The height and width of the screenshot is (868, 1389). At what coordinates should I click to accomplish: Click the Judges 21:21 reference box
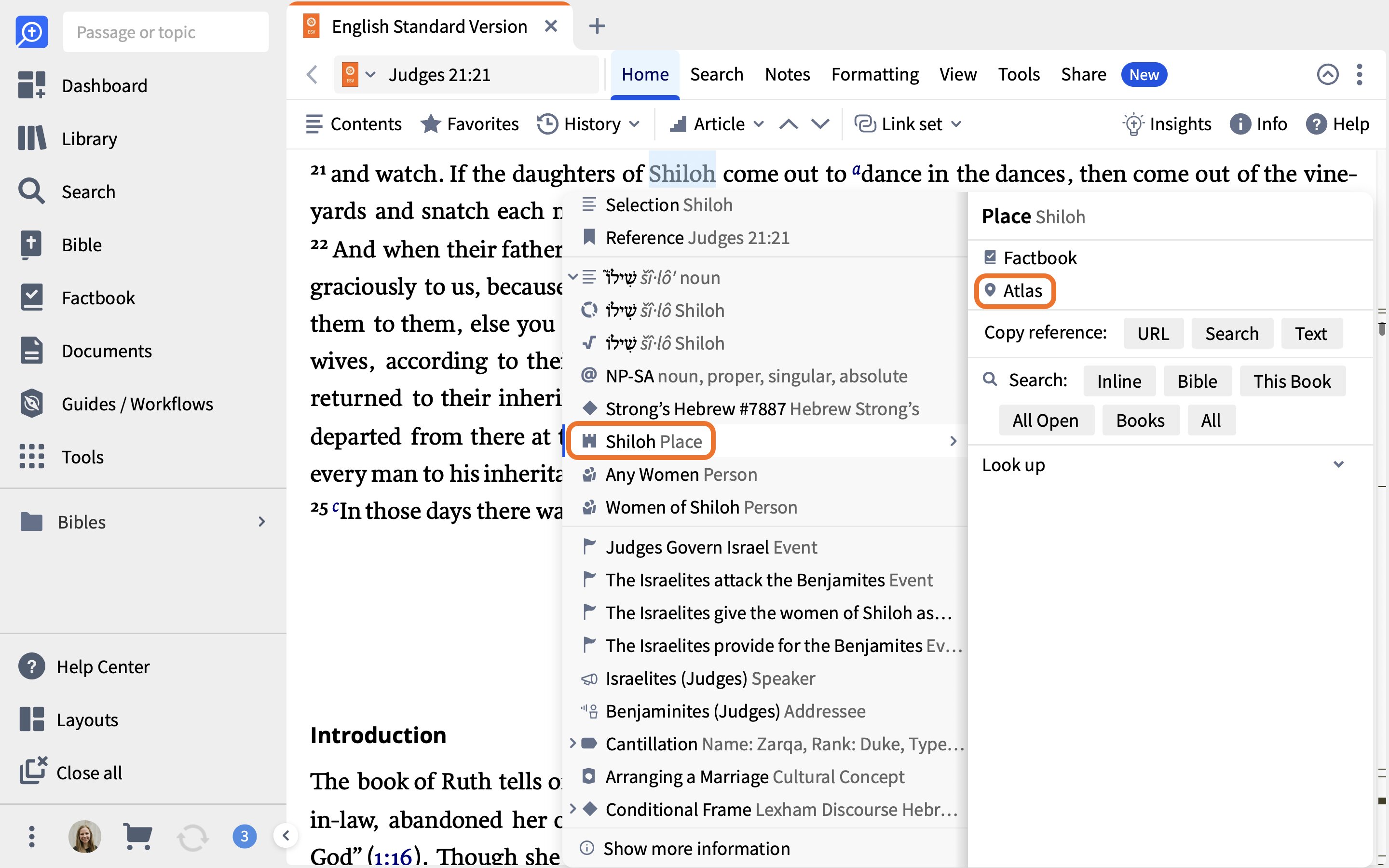[466, 75]
